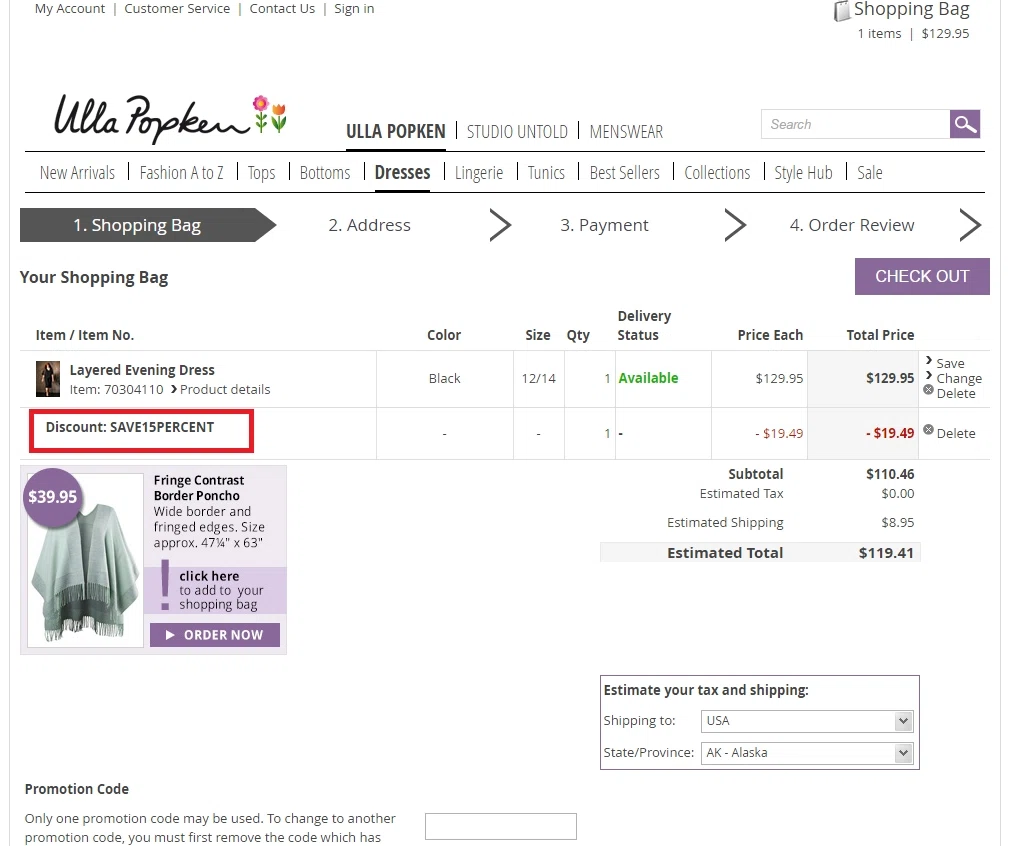The height and width of the screenshot is (846, 1022).
Task: Click the shopping bag icon
Action: click(841, 11)
